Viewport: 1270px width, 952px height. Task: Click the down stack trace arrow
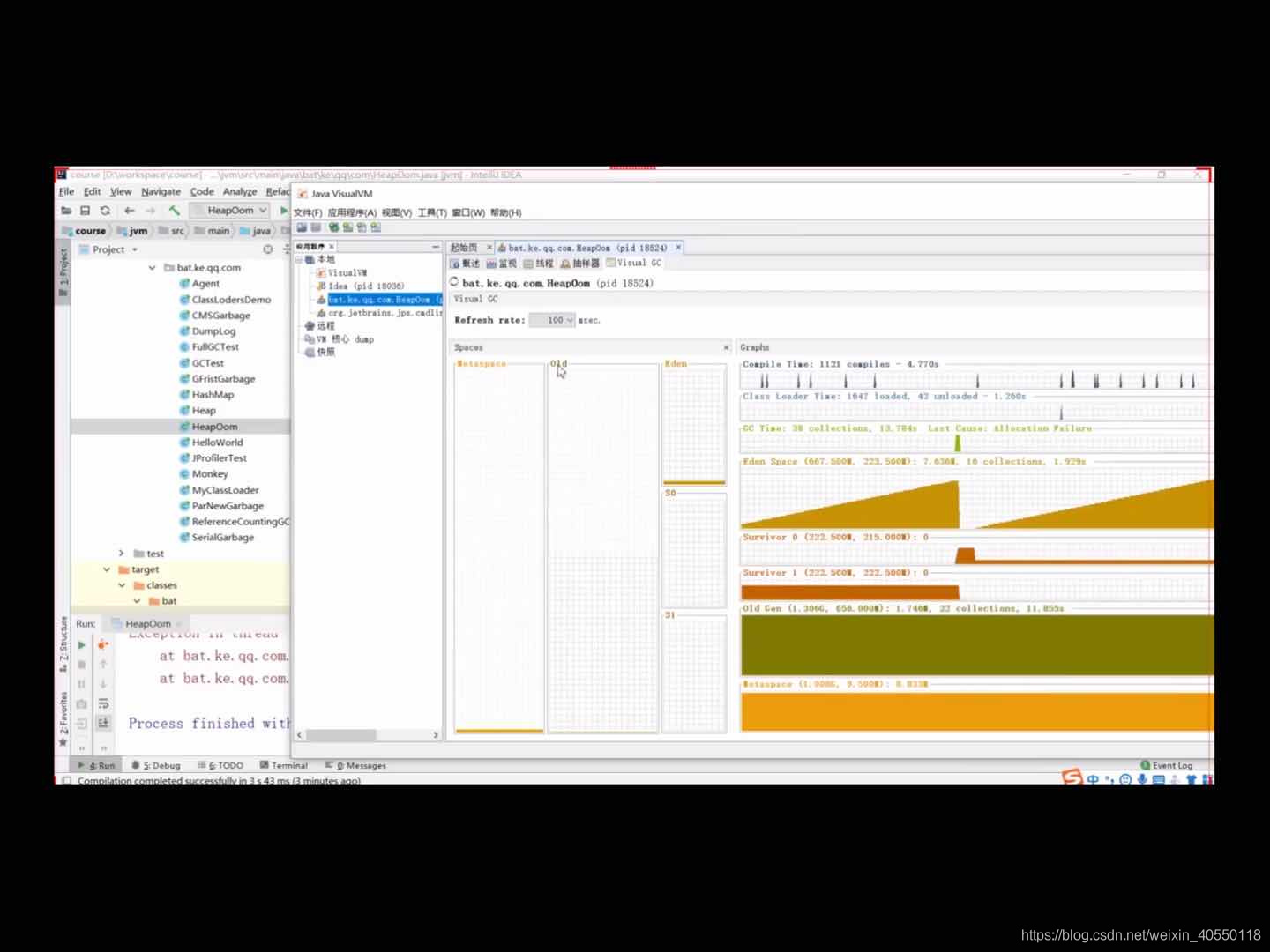(x=103, y=684)
